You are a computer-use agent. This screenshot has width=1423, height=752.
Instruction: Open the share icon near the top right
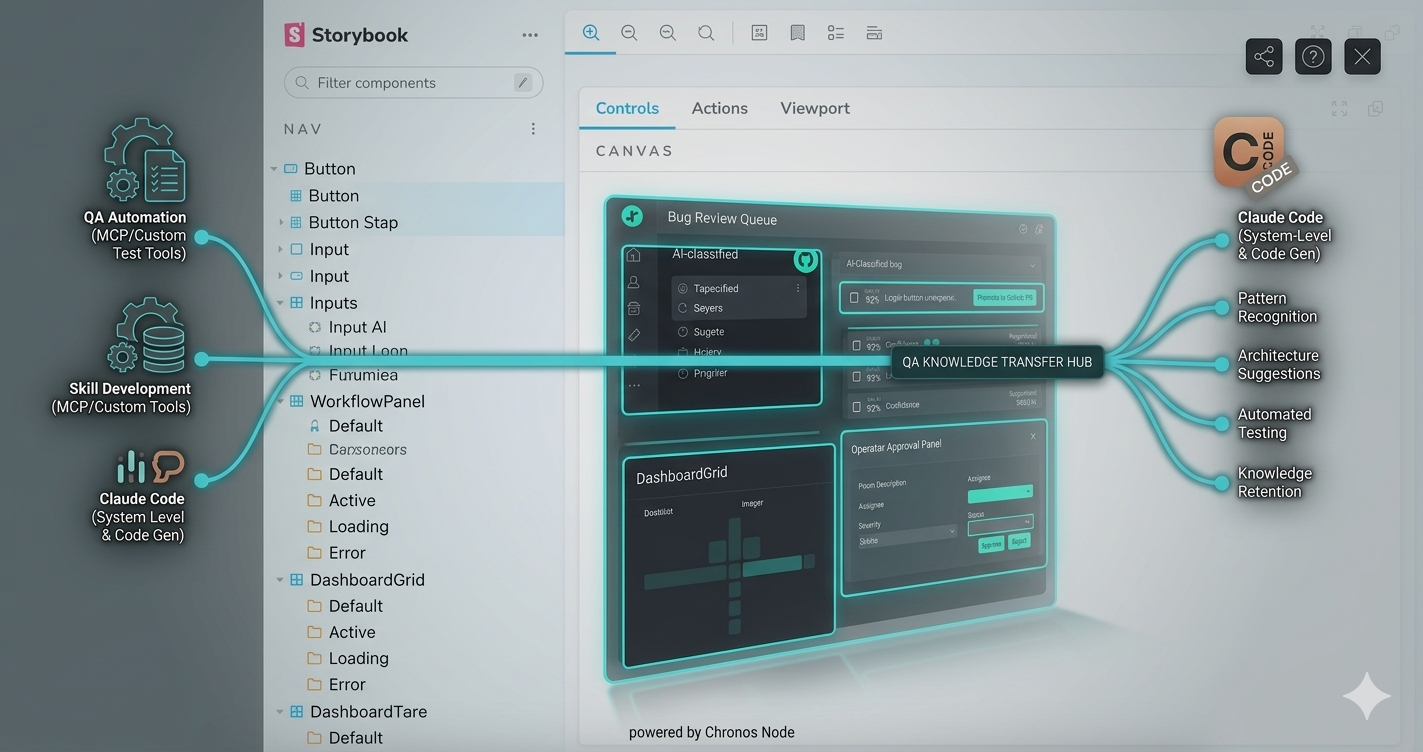click(1263, 56)
